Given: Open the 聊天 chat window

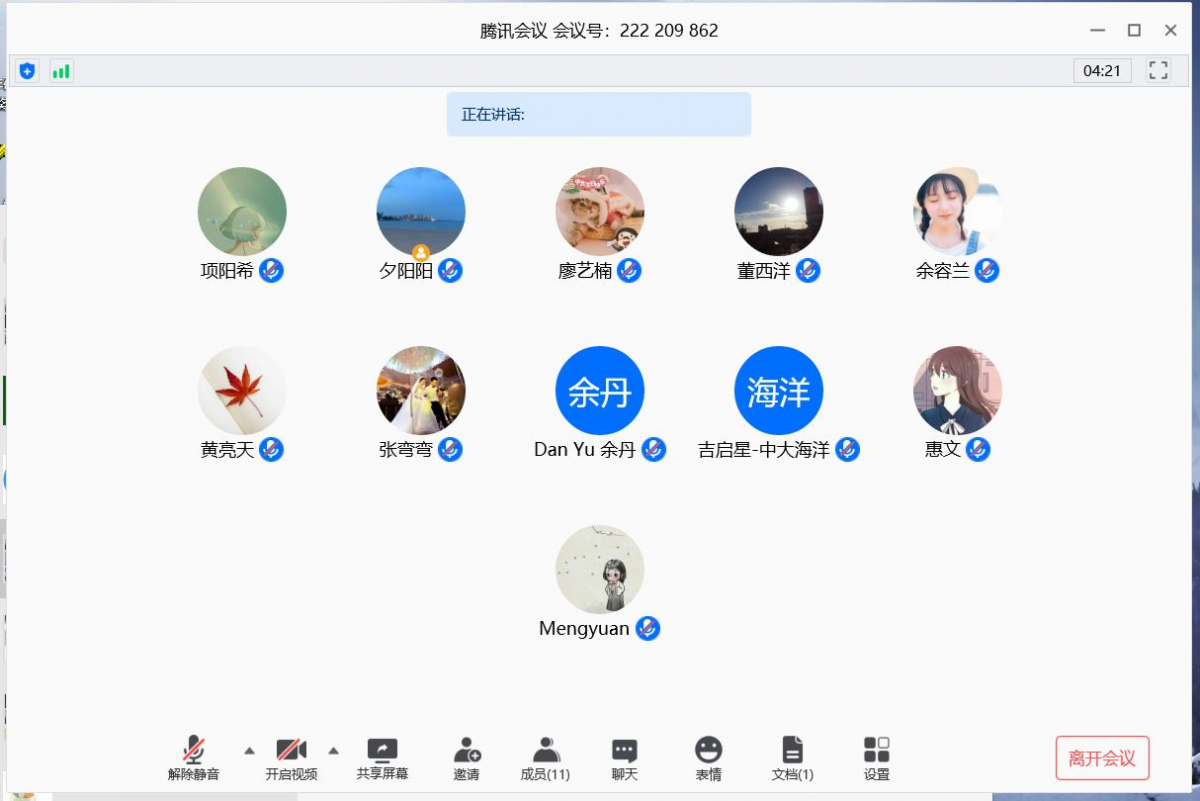Looking at the screenshot, I should [624, 750].
